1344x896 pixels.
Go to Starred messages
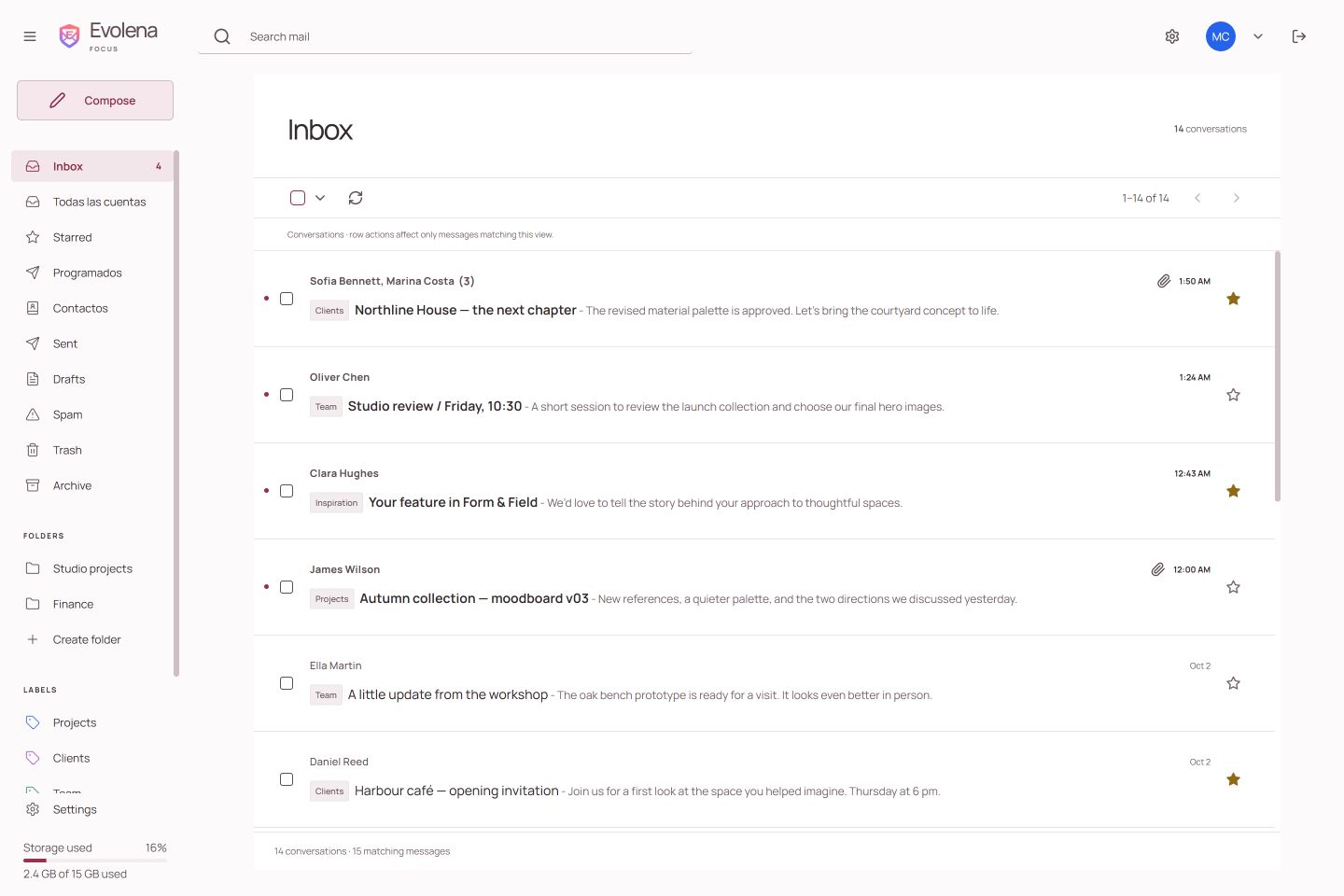pyautogui.click(x=92, y=237)
